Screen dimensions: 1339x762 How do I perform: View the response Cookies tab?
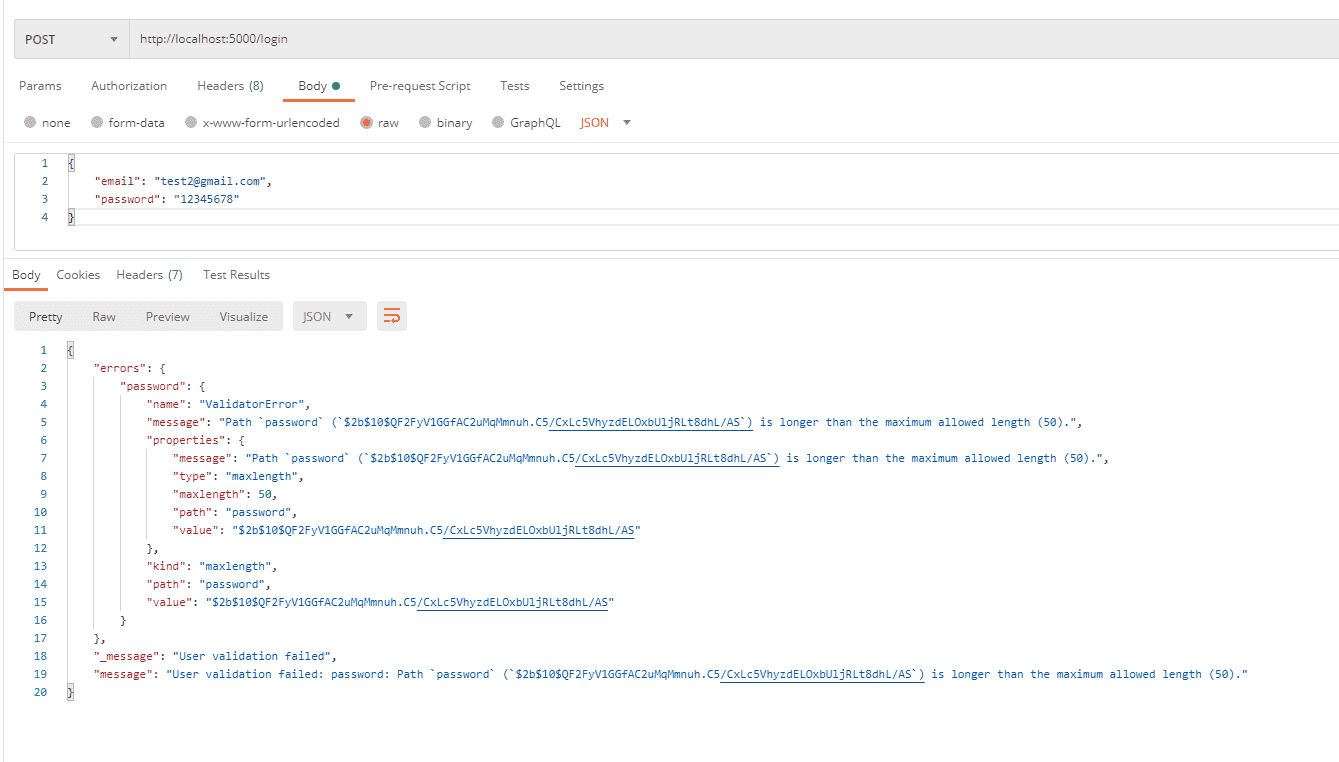(x=78, y=275)
